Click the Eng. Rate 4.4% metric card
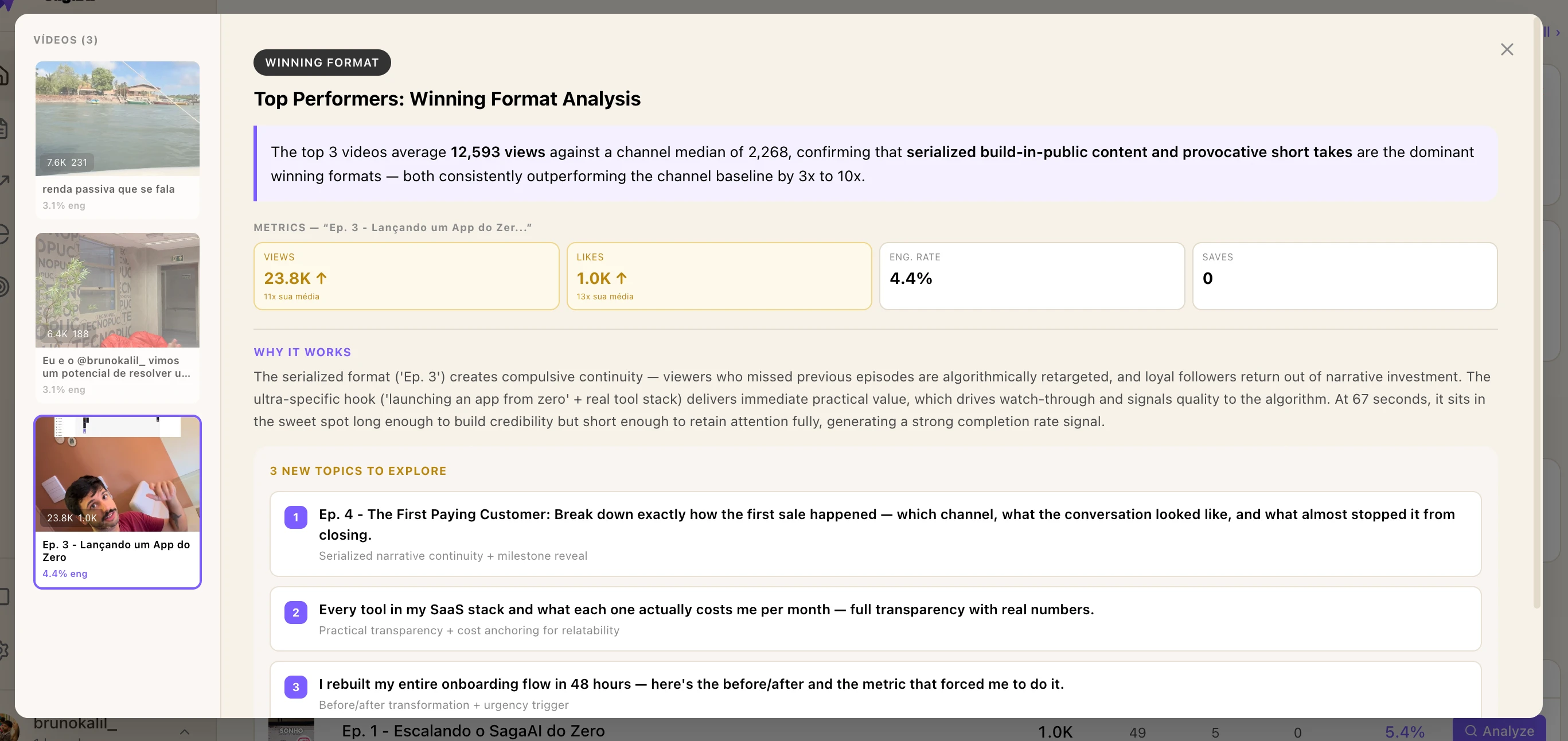The width and height of the screenshot is (1568, 741). tap(1031, 276)
